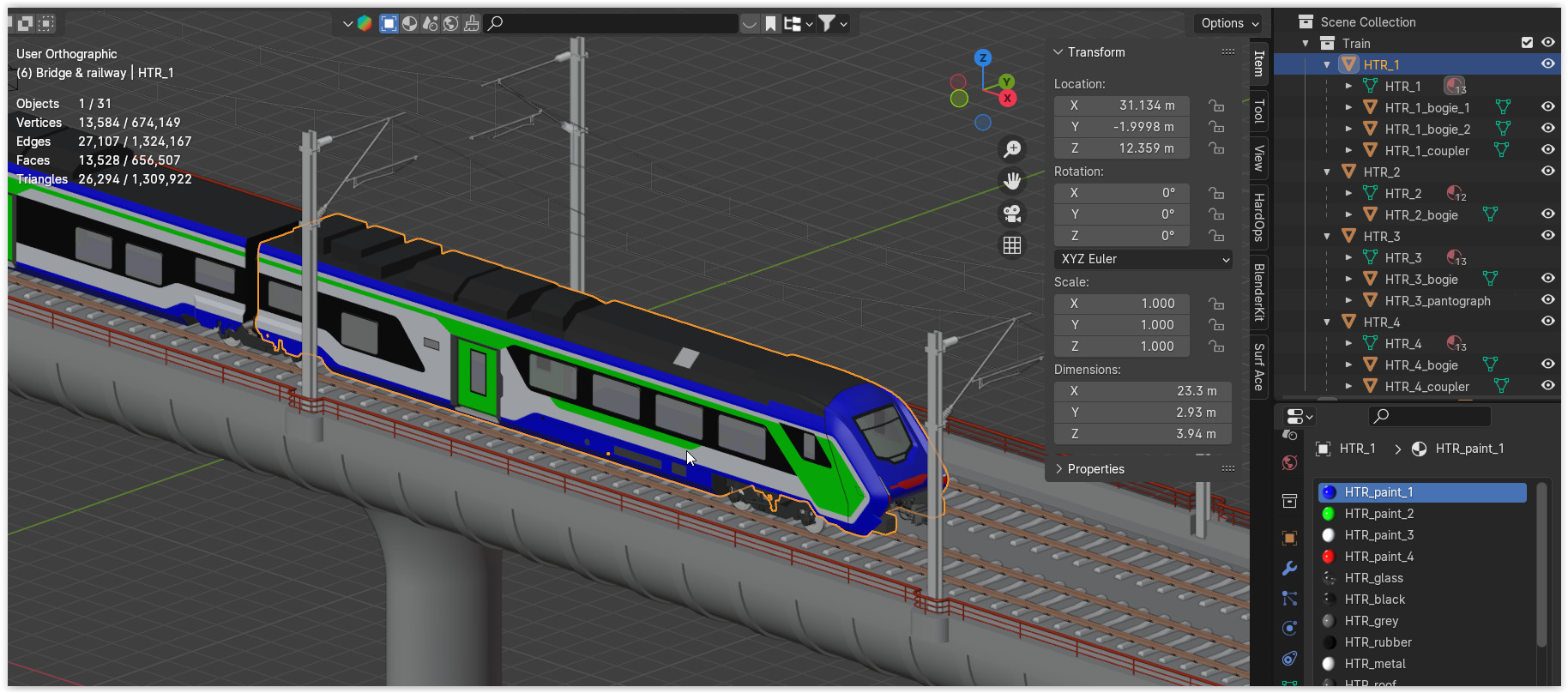The height and width of the screenshot is (693, 1568).
Task: Open the orange Object properties tab
Action: [1289, 538]
